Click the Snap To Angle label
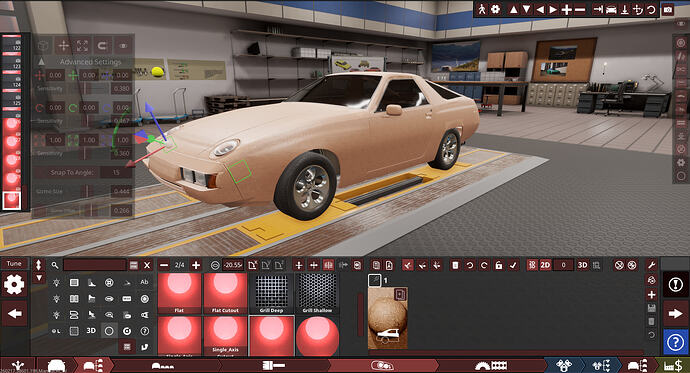The height and width of the screenshot is (373, 690). (72, 172)
